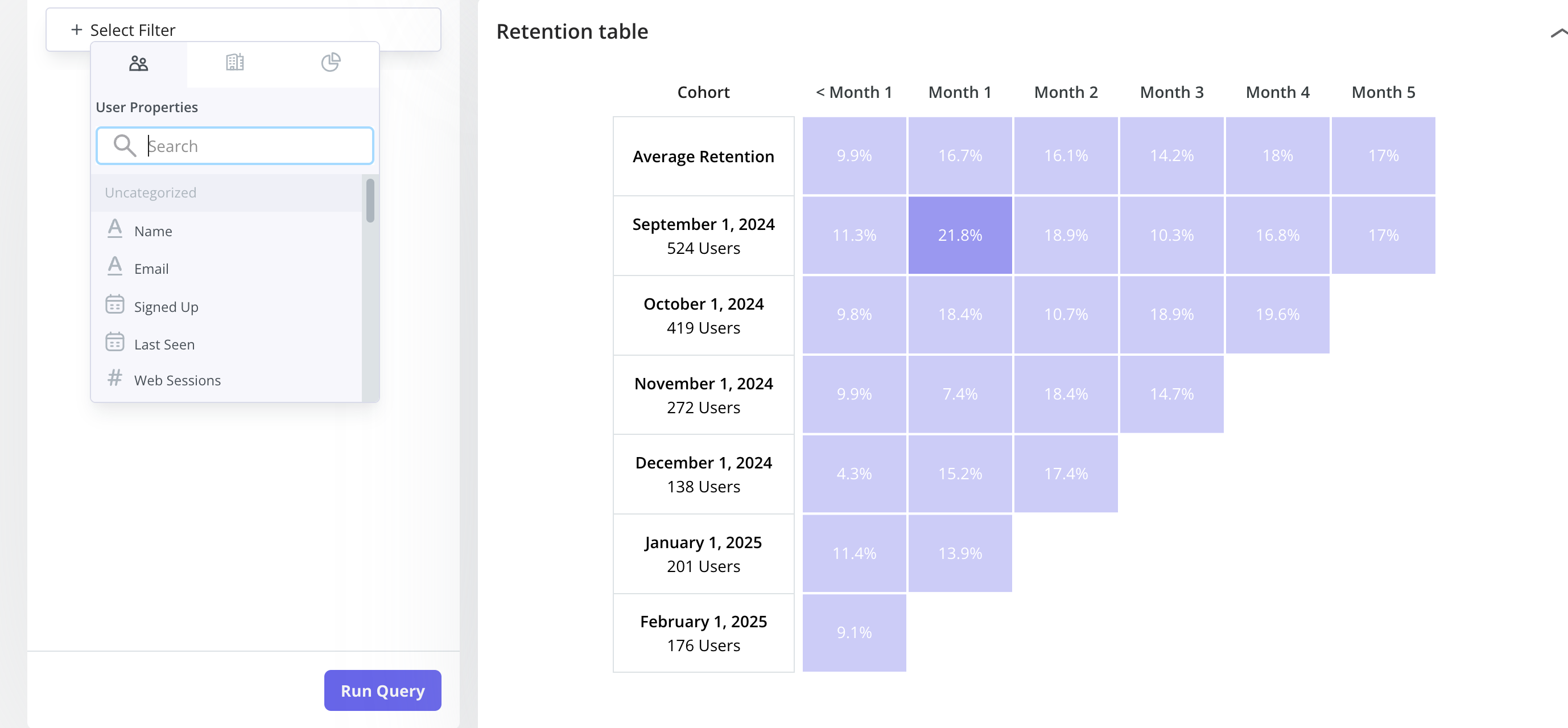Click the Web Sessions hash icon
The height and width of the screenshot is (728, 1568).
coord(115,379)
